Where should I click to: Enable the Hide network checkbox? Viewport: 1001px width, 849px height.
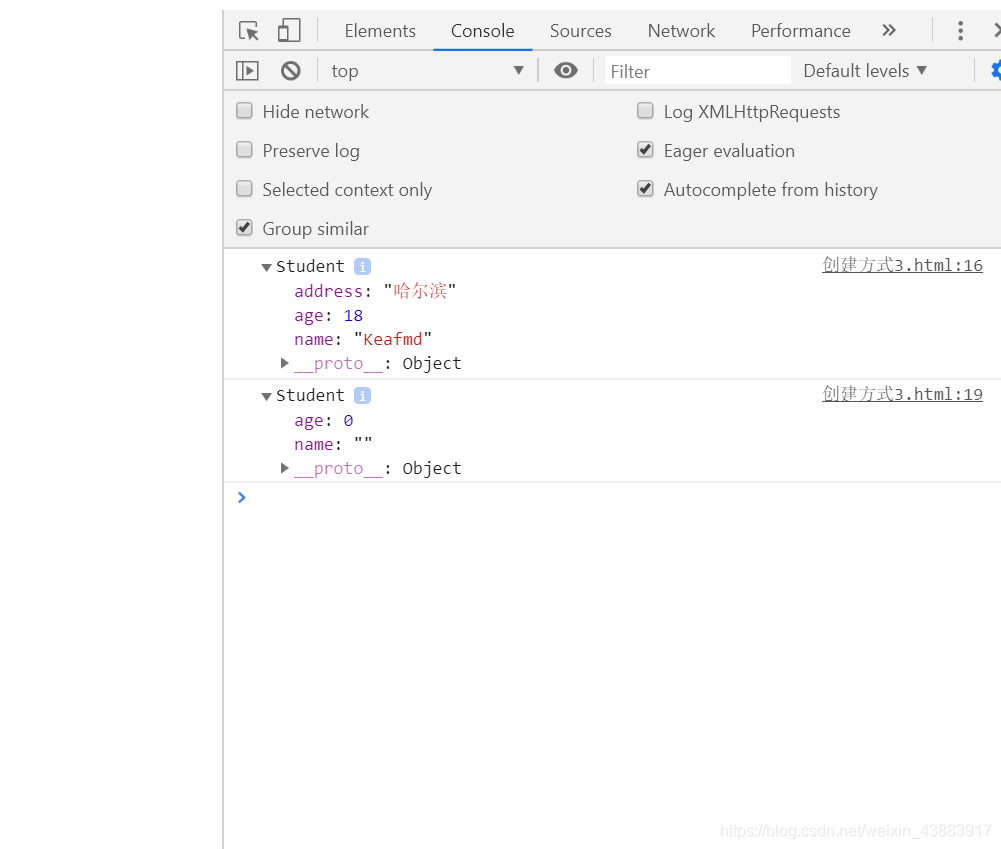(245, 111)
